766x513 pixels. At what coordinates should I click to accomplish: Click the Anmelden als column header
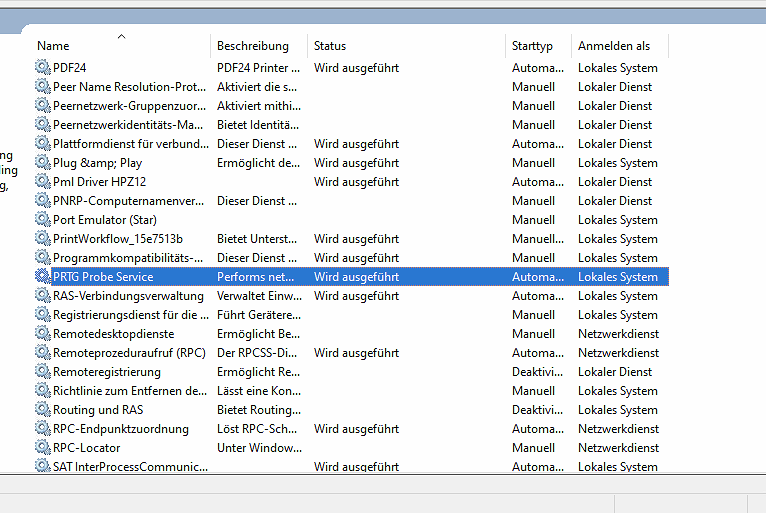click(x=613, y=46)
